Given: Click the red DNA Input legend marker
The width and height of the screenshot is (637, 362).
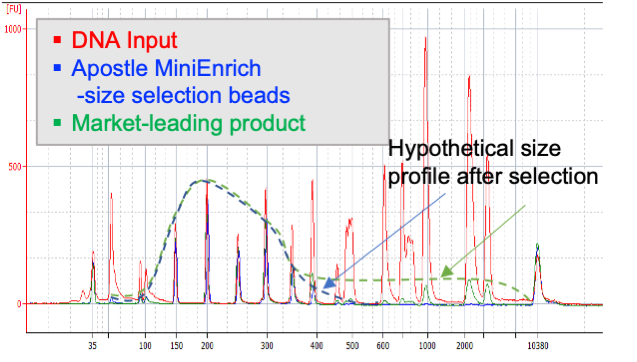Looking at the screenshot, I should [x=57, y=39].
